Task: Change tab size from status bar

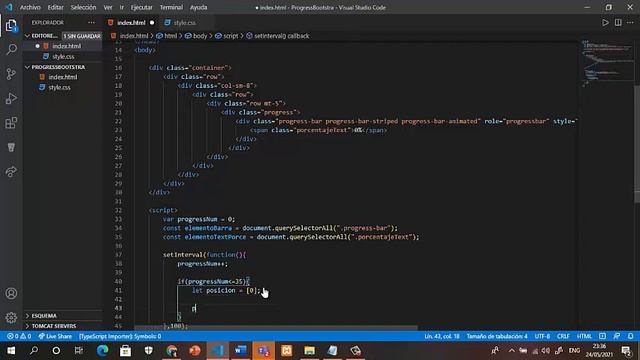Action: pos(497,336)
